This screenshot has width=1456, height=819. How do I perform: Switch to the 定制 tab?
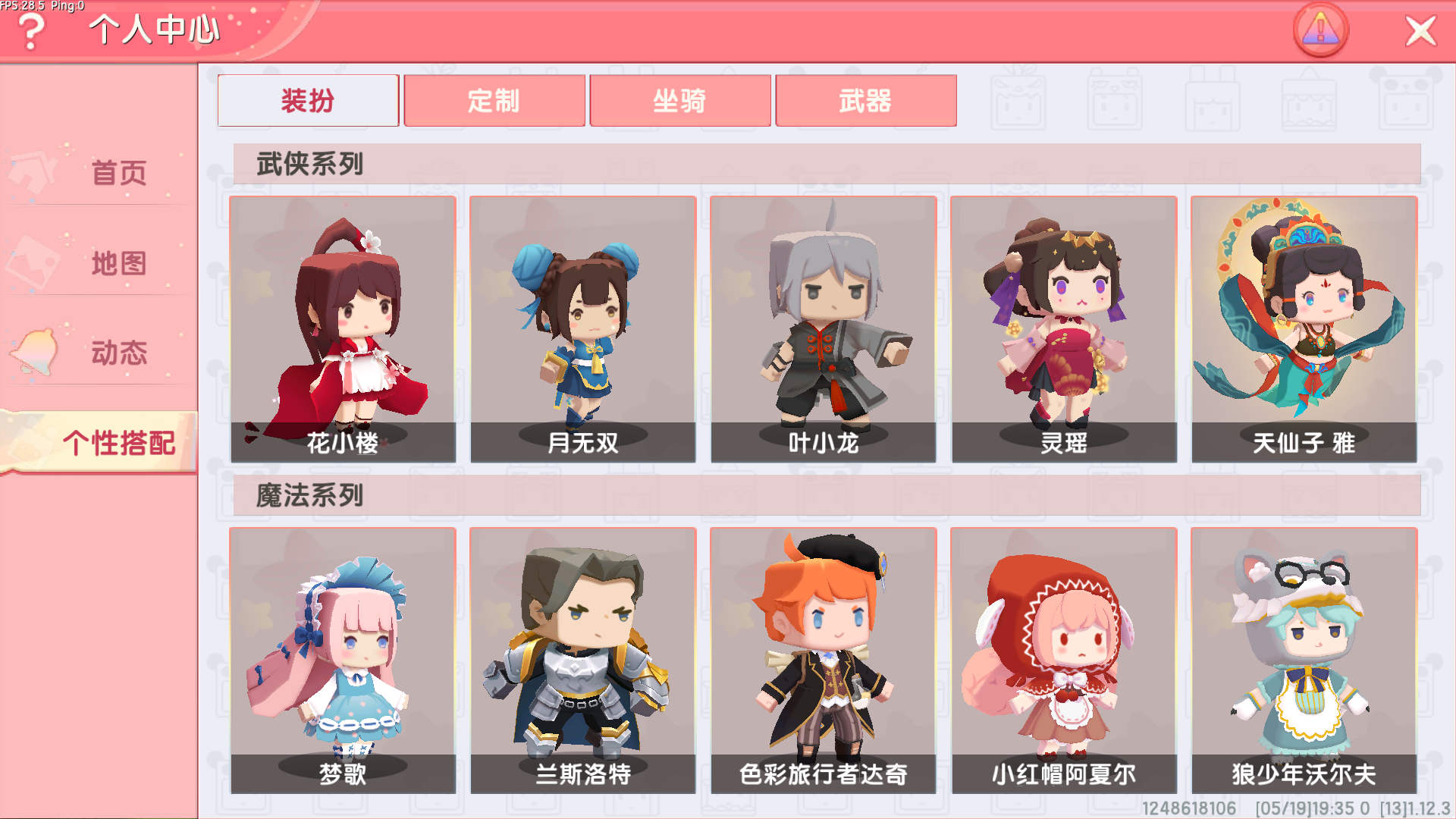tap(494, 100)
